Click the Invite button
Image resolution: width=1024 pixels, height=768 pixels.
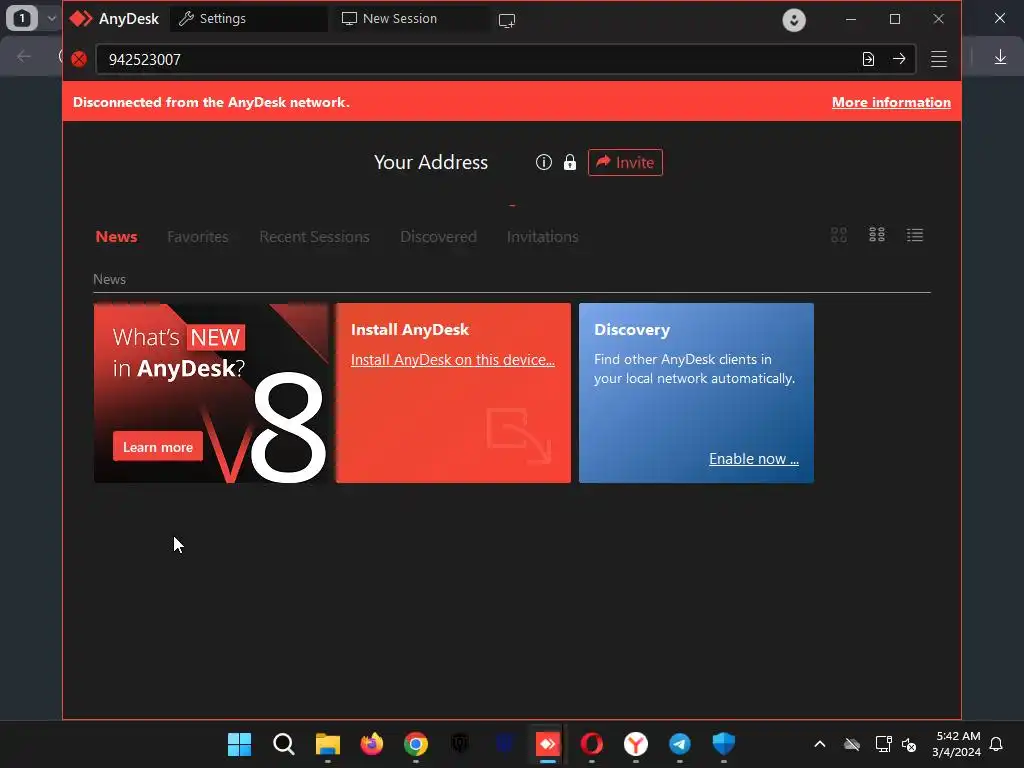(625, 163)
